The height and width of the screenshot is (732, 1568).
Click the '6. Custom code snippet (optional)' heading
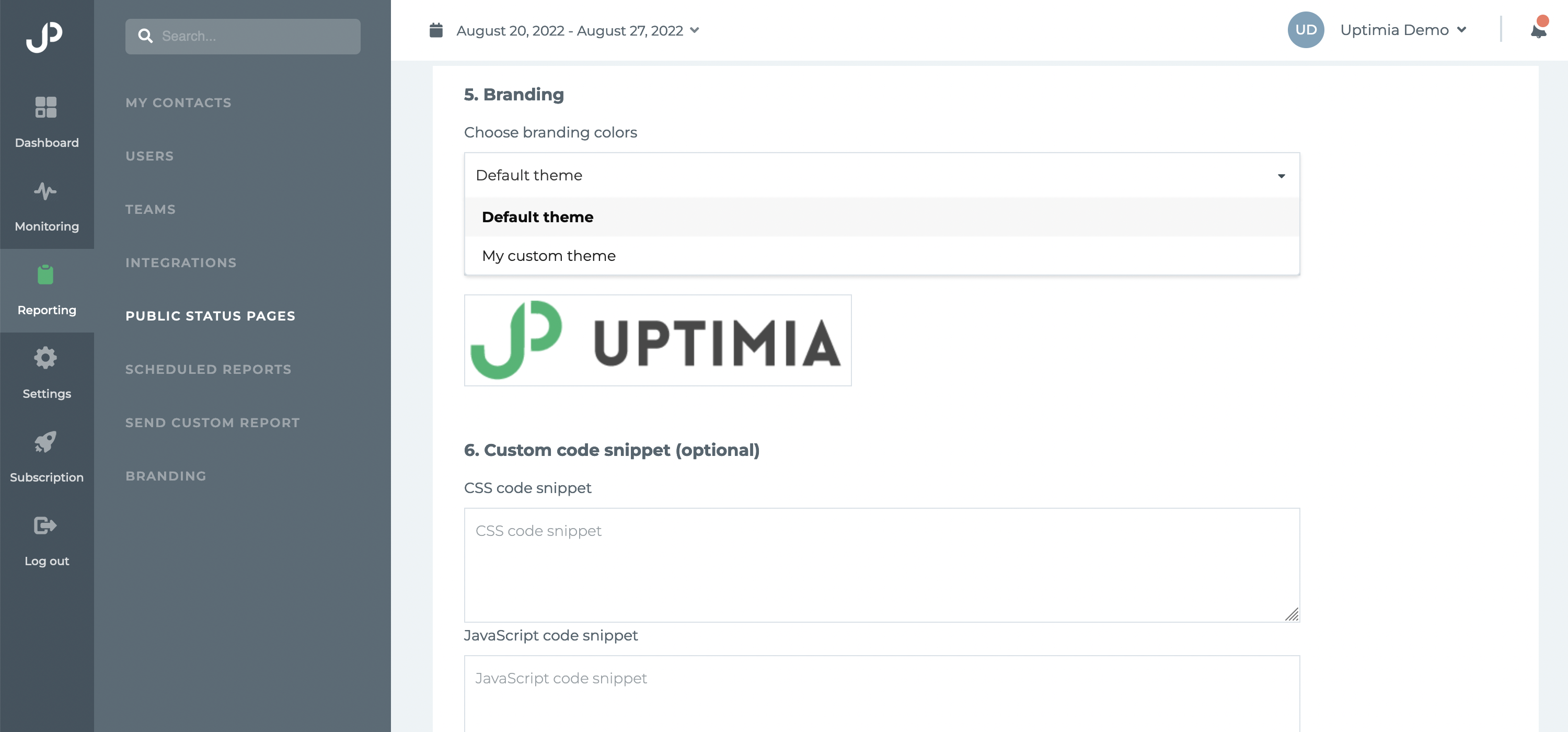(x=612, y=450)
